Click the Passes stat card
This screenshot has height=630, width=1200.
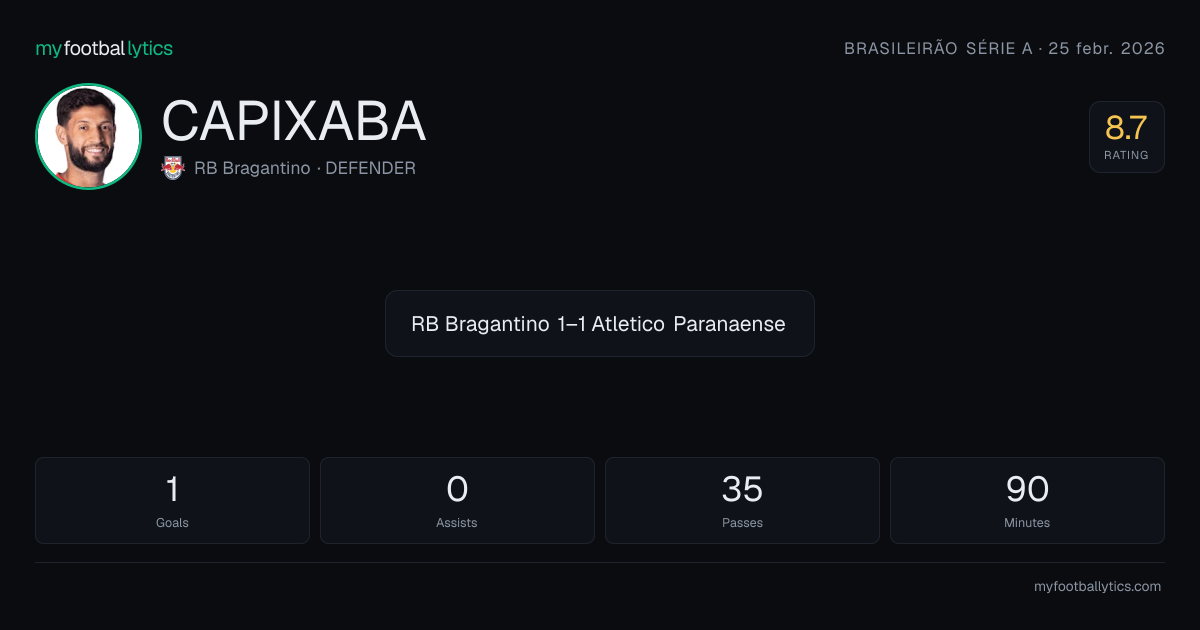(x=742, y=500)
